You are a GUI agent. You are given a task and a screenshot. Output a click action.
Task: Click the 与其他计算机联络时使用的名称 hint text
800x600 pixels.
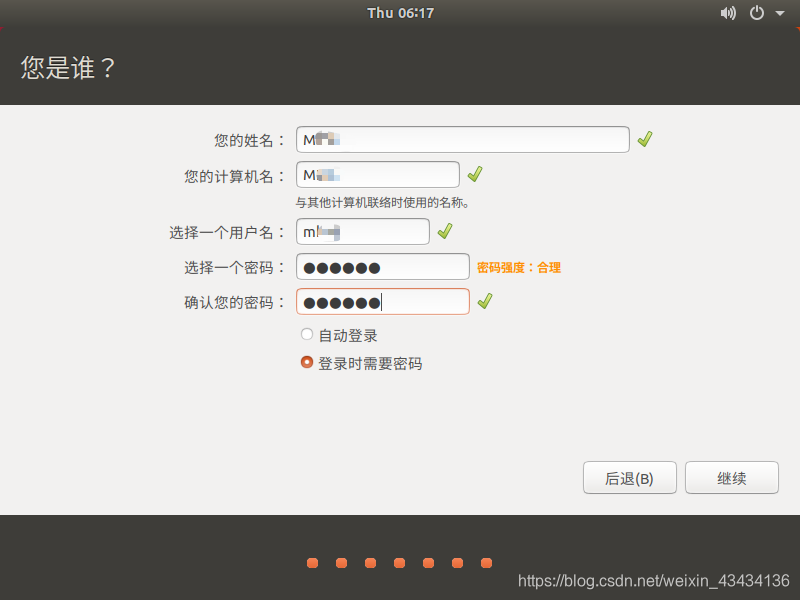point(382,203)
